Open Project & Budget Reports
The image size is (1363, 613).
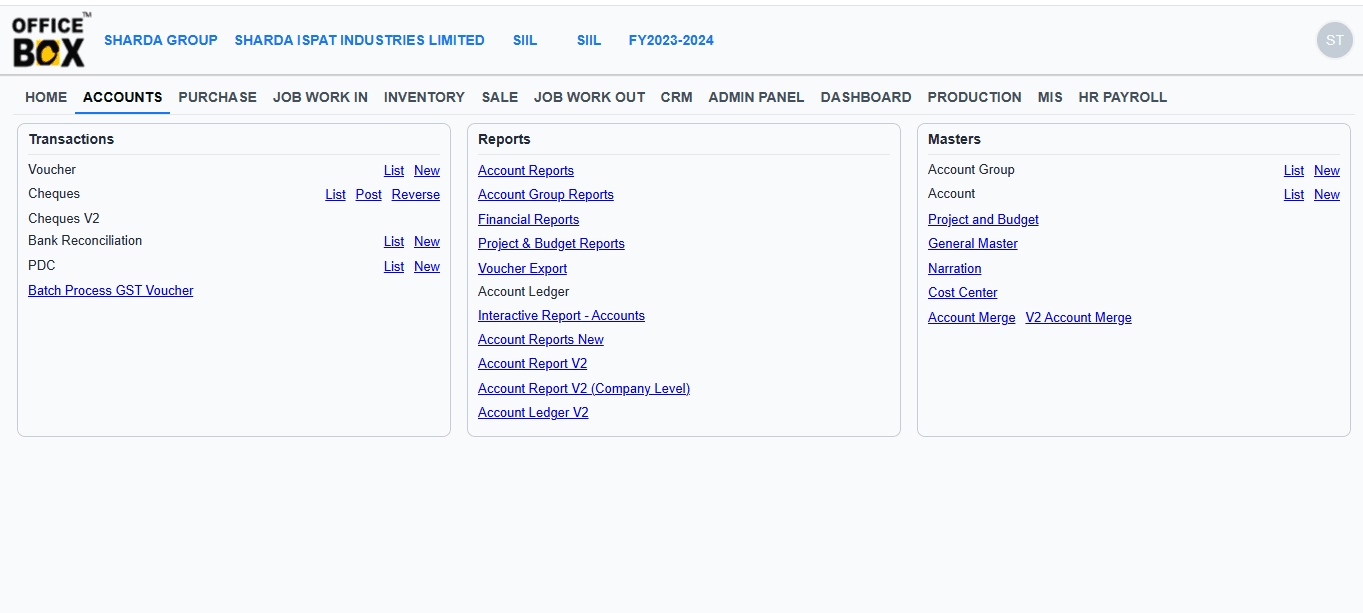(551, 244)
